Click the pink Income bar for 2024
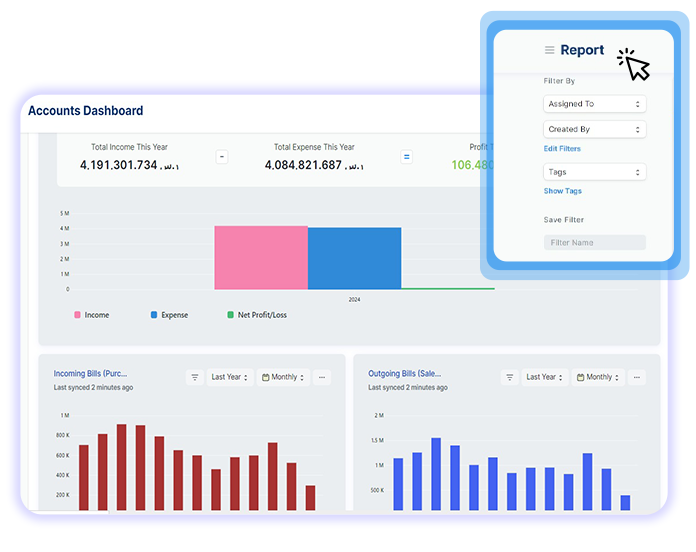The height and width of the screenshot is (552, 696). [x=260, y=257]
